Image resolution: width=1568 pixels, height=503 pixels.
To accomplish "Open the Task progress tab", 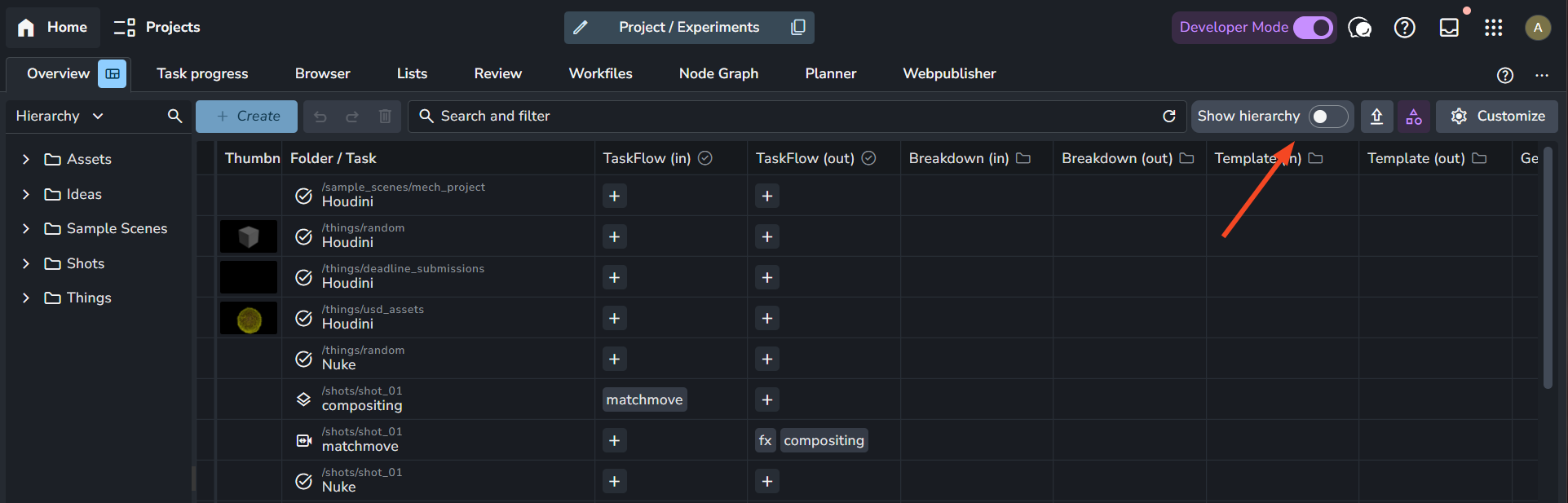I will [x=202, y=73].
